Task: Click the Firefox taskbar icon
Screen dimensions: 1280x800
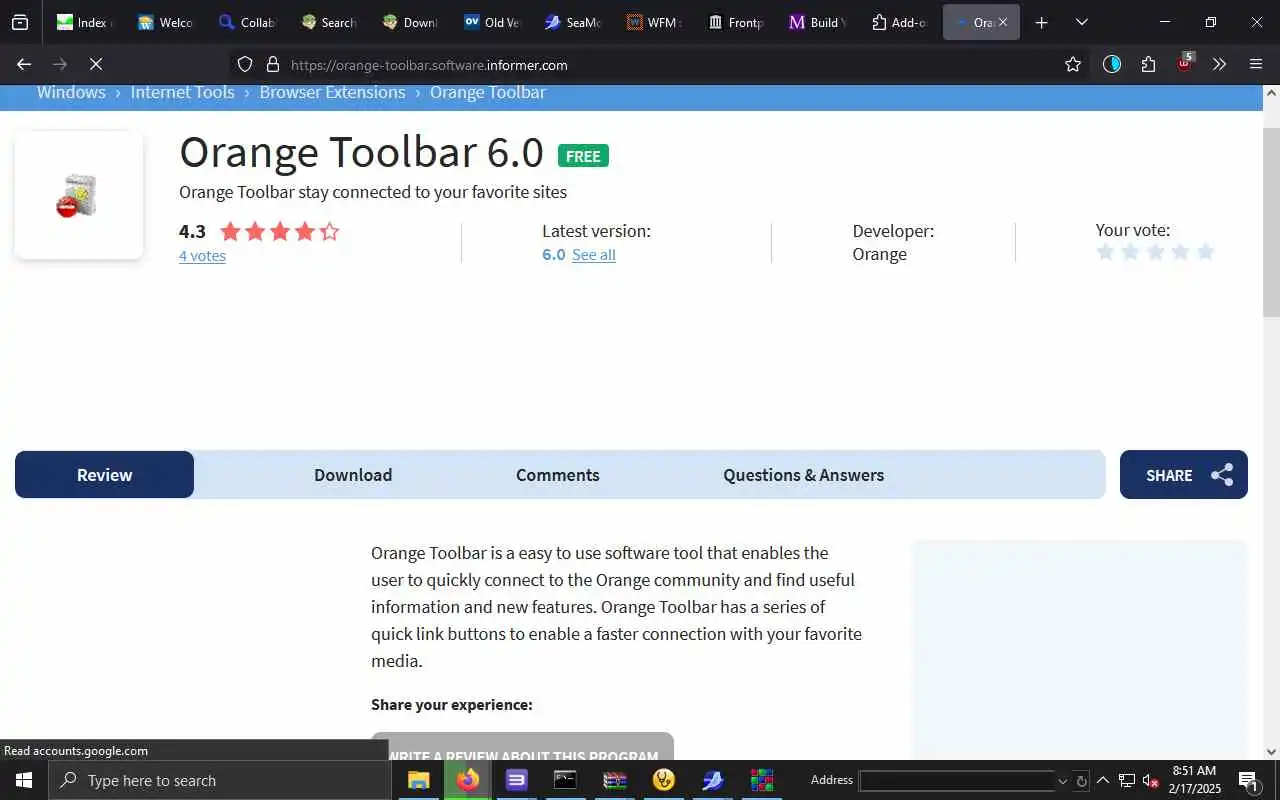Action: [467, 780]
